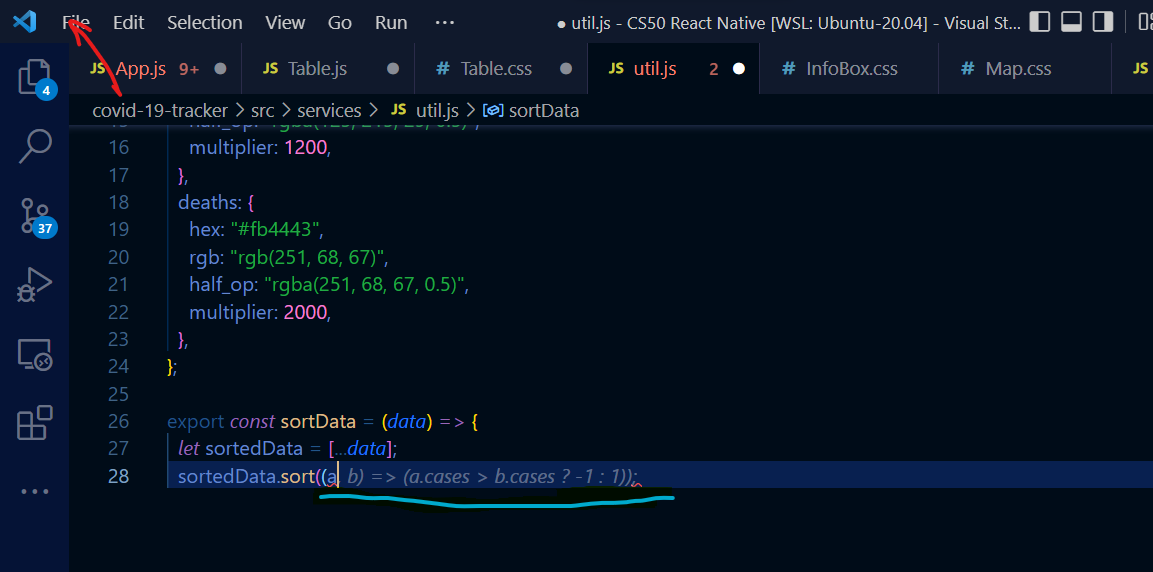Show additional views ellipsis in activity bar
Screen dimensions: 1153x572
(x=35, y=492)
